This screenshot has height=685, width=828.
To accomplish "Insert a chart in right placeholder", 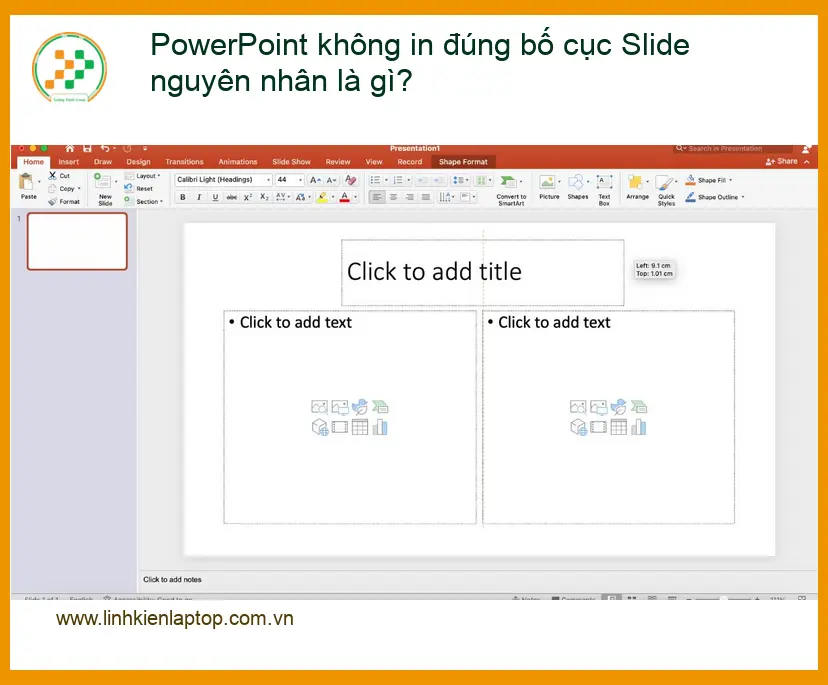I will (x=638, y=427).
